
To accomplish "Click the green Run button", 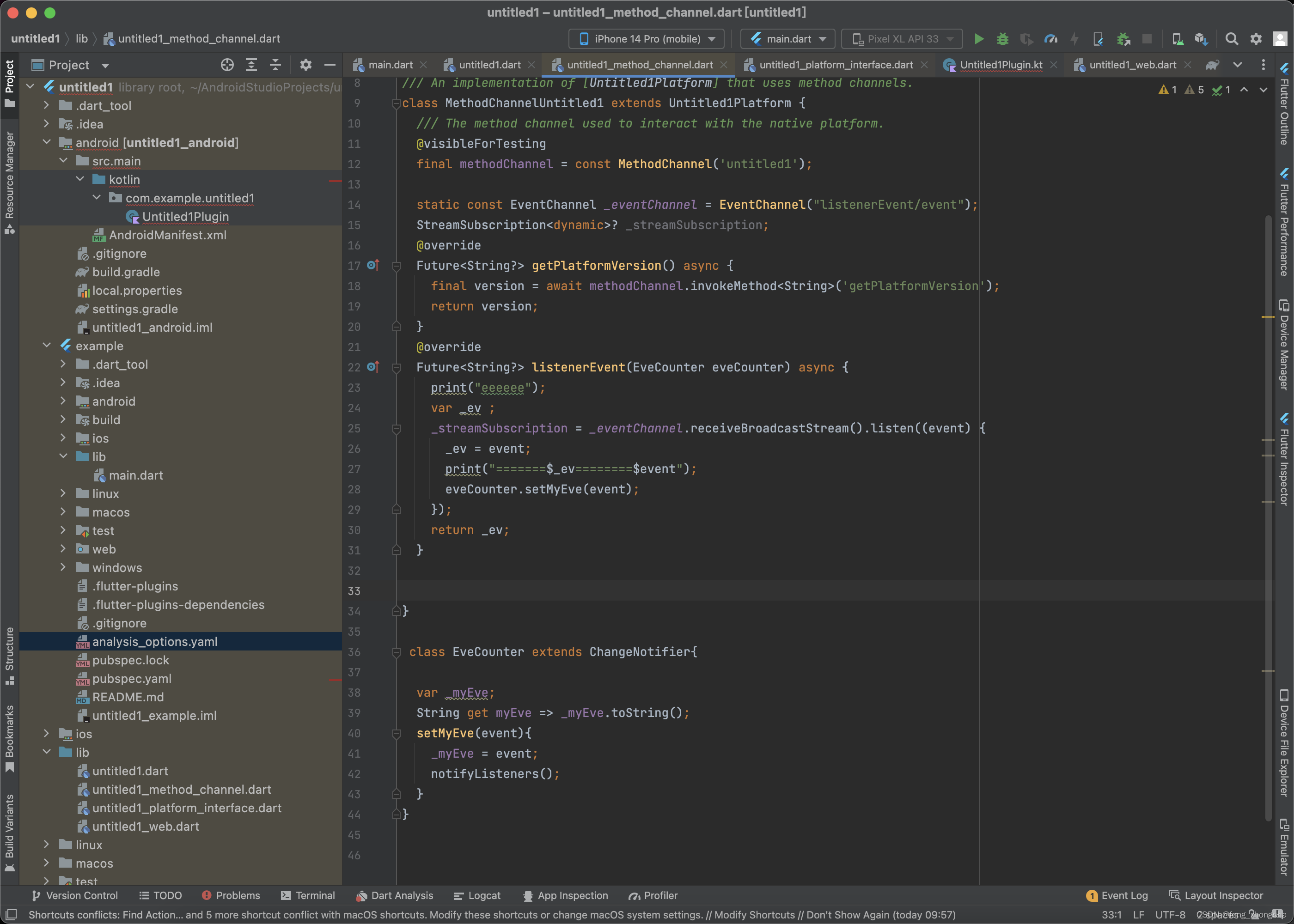I will click(979, 39).
